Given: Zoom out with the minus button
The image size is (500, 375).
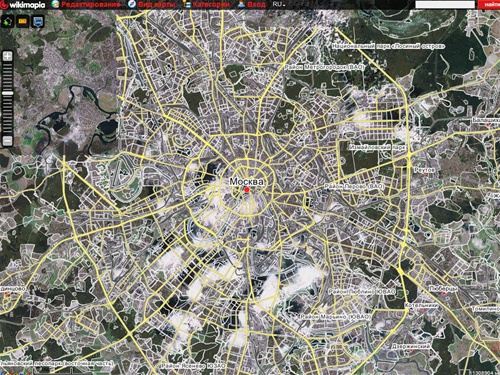Looking at the screenshot, I should pyautogui.click(x=8, y=140).
